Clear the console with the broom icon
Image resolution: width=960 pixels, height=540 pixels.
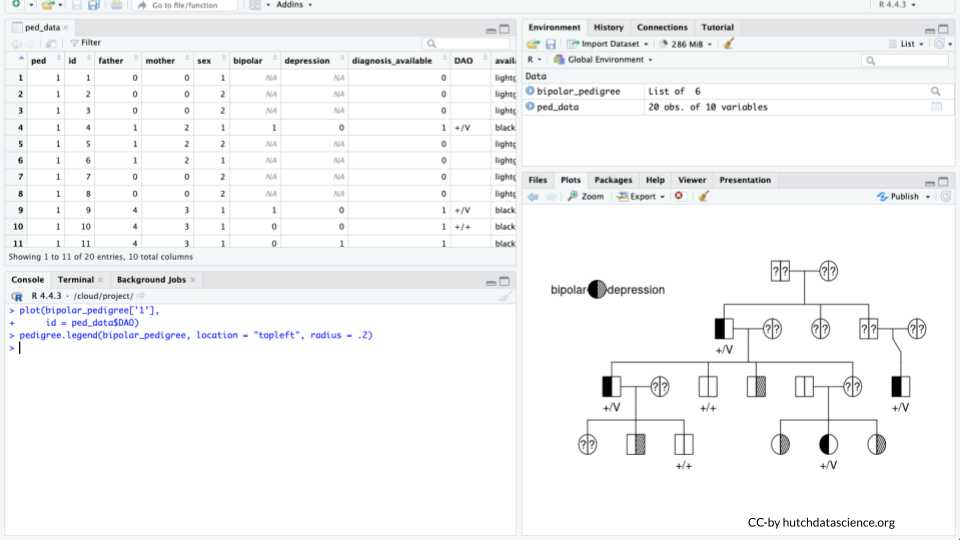(x=504, y=296)
